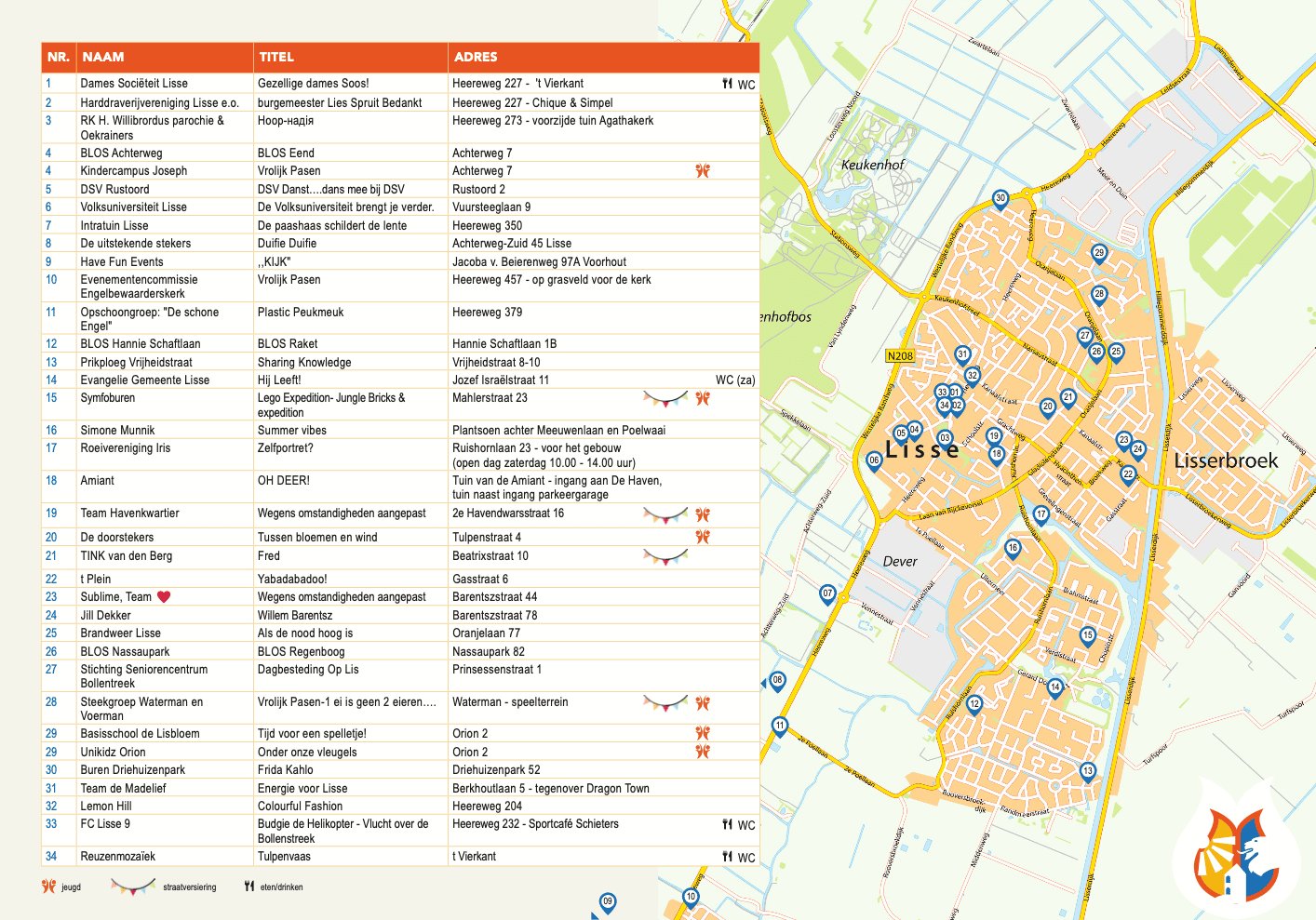Click 'Frida Kahlo' title cell
This screenshot has width=1316, height=920.
pos(286,770)
